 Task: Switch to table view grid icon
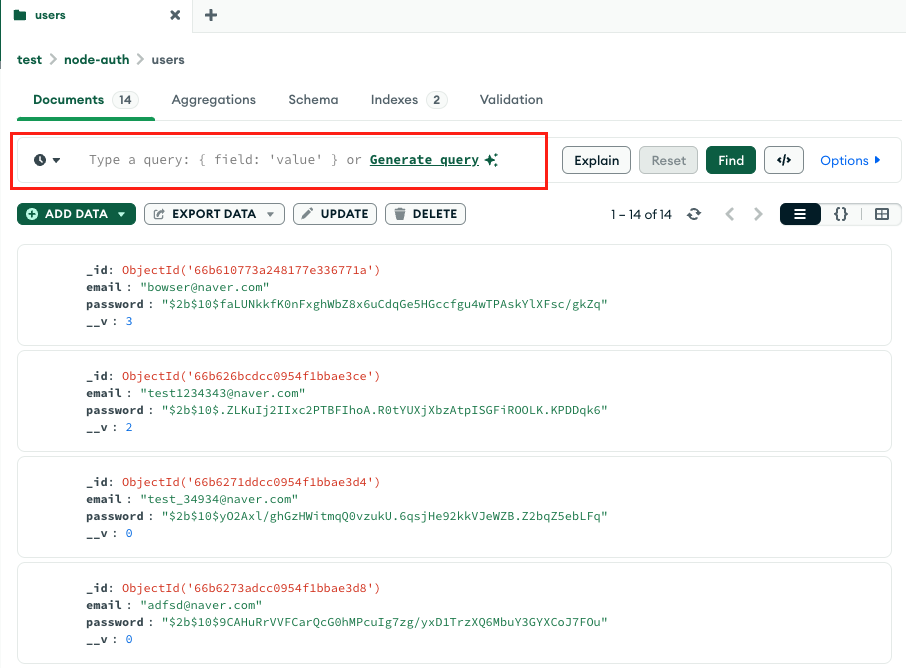pyautogui.click(x=882, y=214)
